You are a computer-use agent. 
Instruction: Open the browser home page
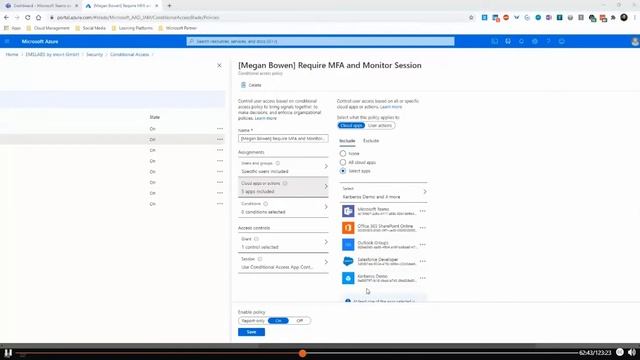[x=38, y=18]
